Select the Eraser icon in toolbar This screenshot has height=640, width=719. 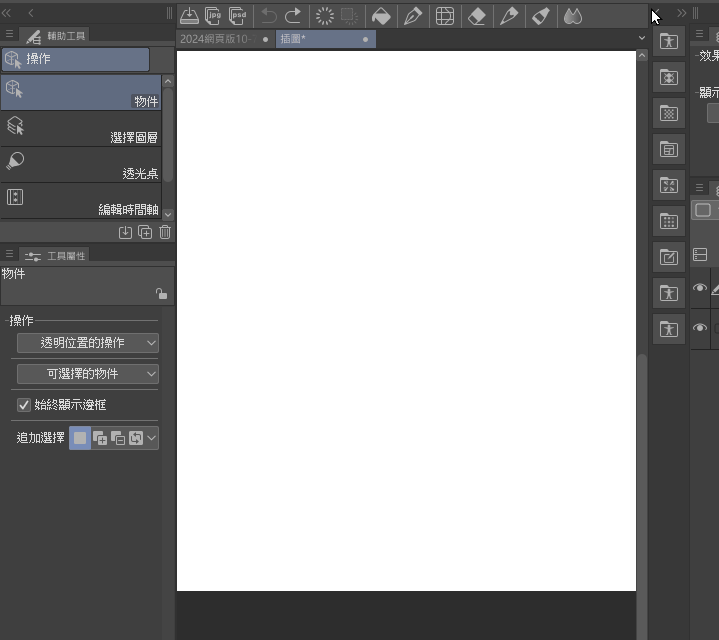point(477,16)
